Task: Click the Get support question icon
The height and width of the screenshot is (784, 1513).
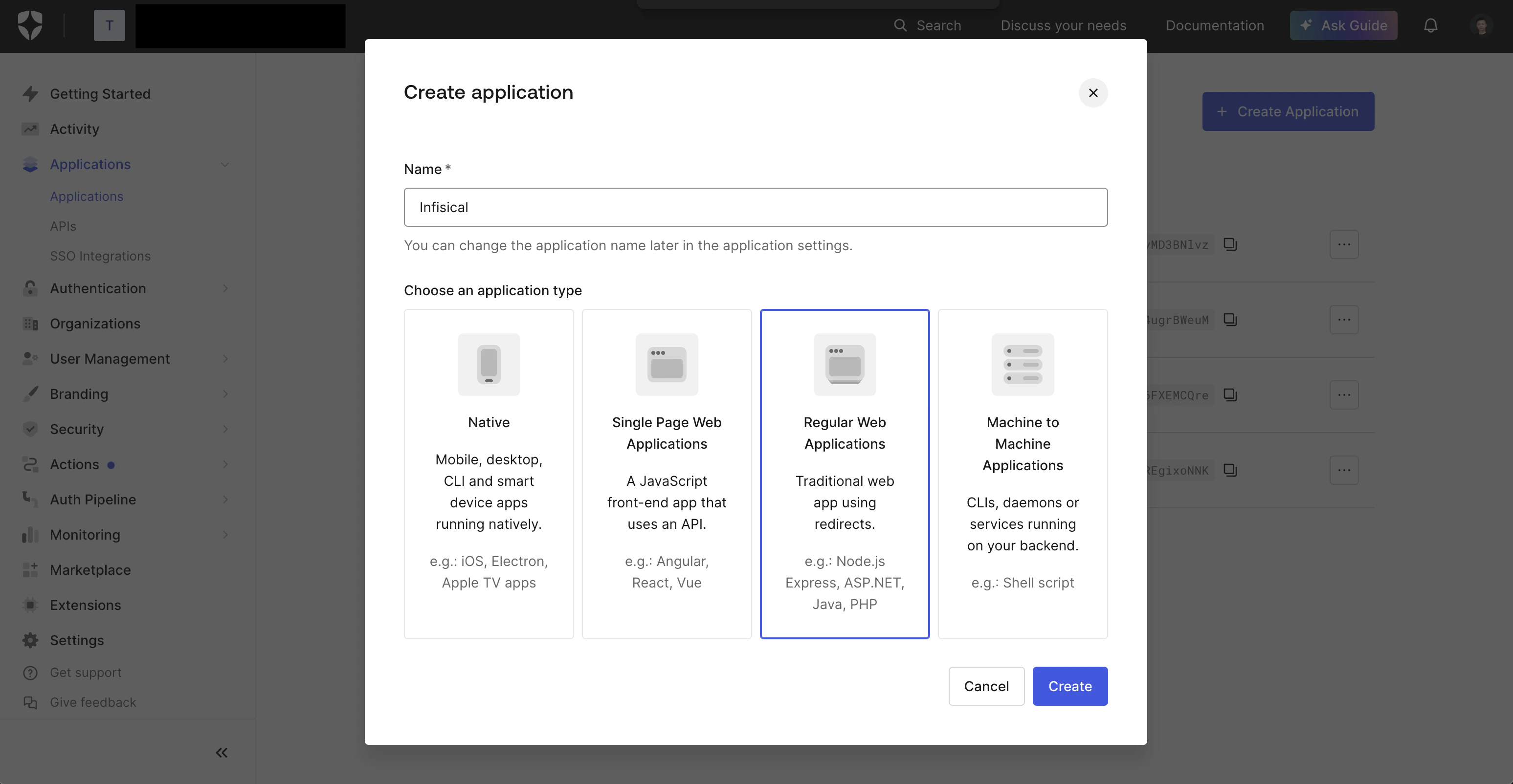Action: tap(30, 673)
